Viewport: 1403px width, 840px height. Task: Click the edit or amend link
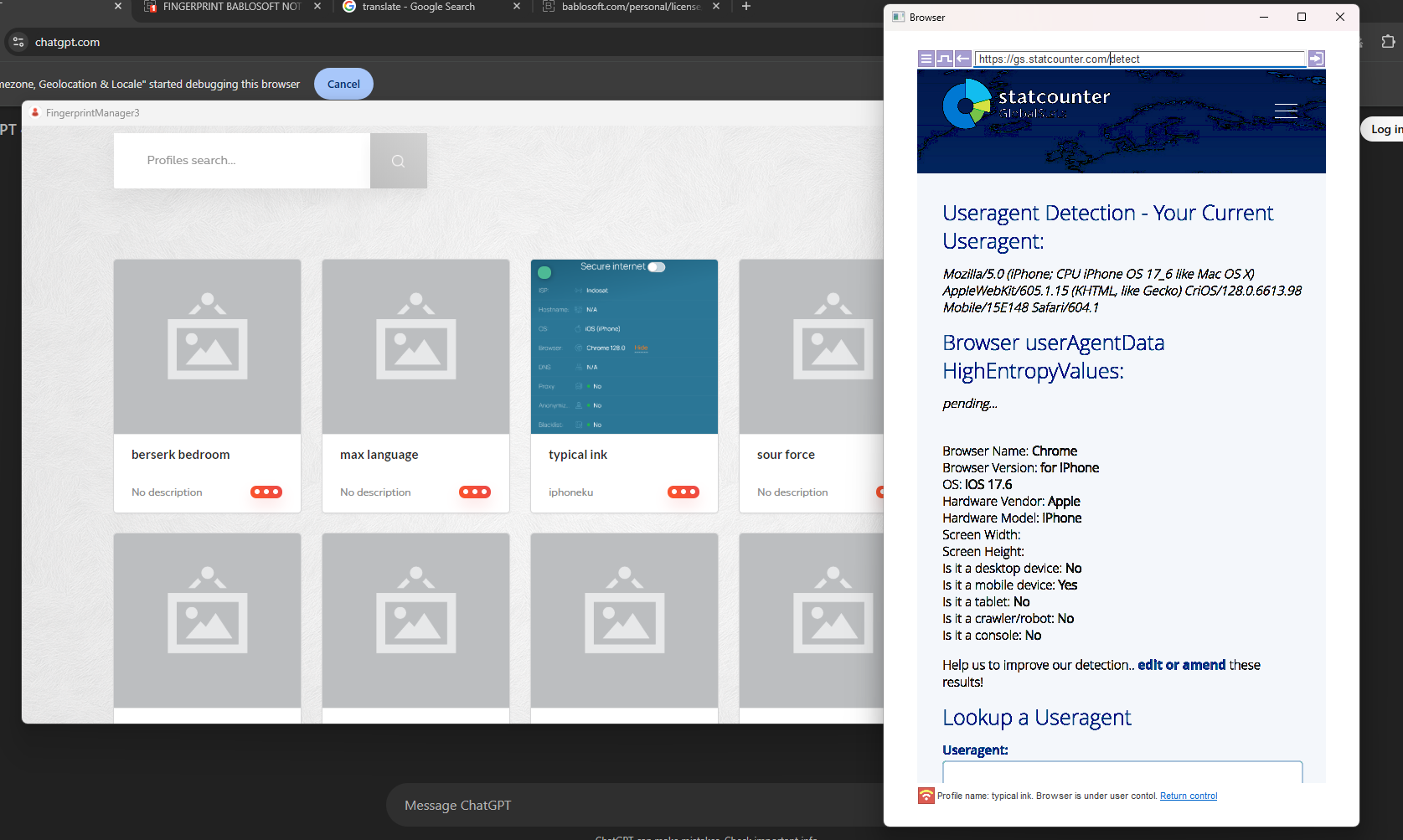pyautogui.click(x=1181, y=665)
